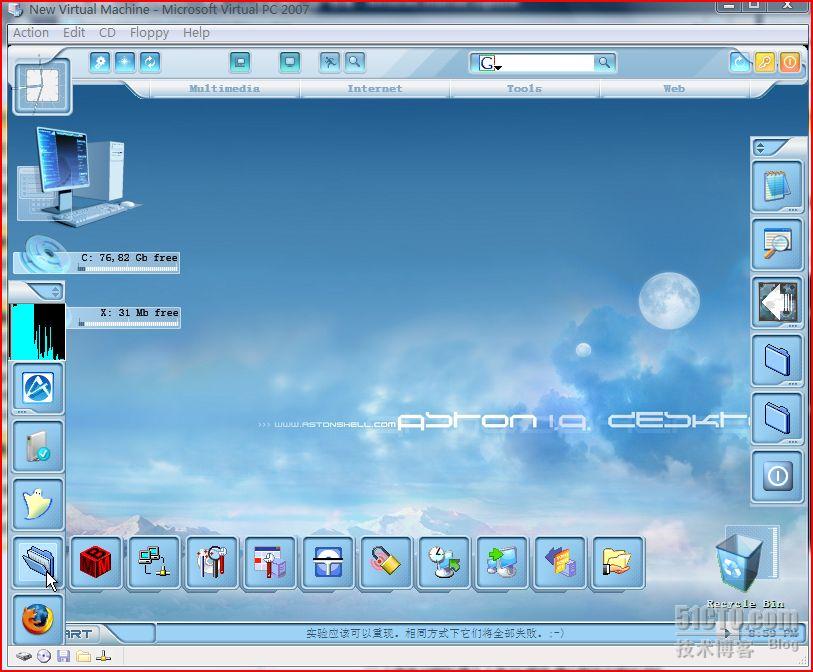Open the CD menu
This screenshot has width=813, height=672.
pos(107,33)
